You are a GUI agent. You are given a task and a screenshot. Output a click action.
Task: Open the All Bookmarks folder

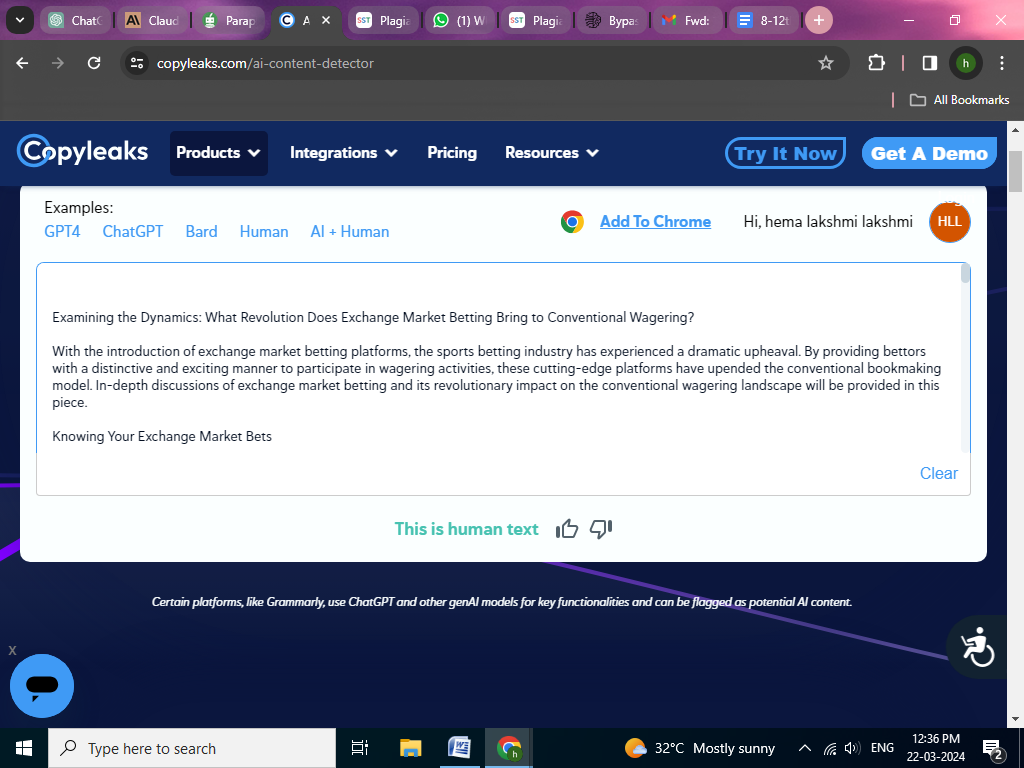tap(959, 100)
